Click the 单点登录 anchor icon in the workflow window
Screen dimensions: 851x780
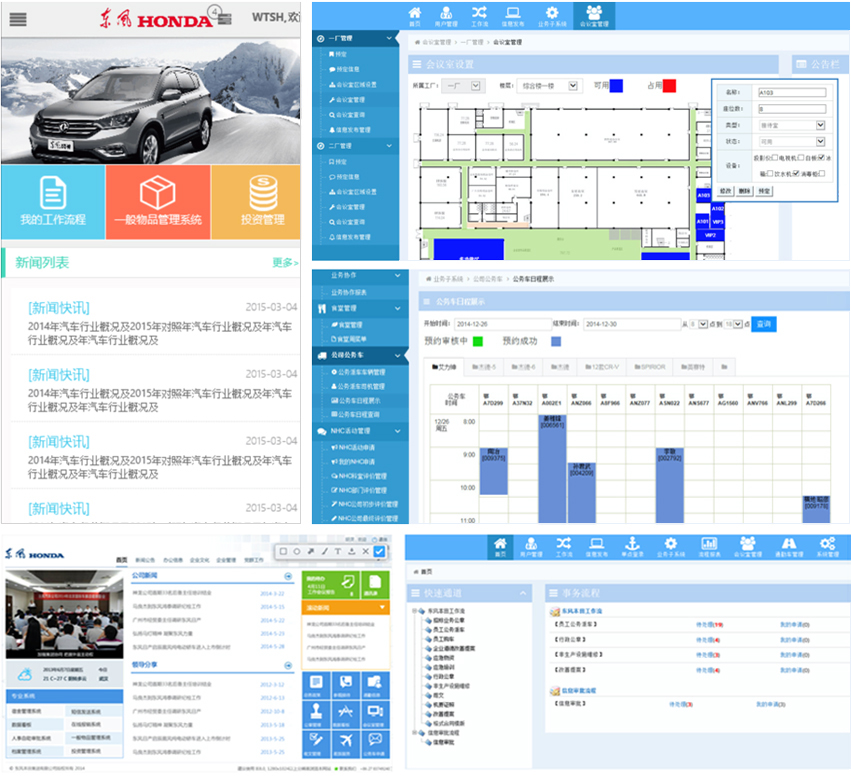tap(632, 547)
